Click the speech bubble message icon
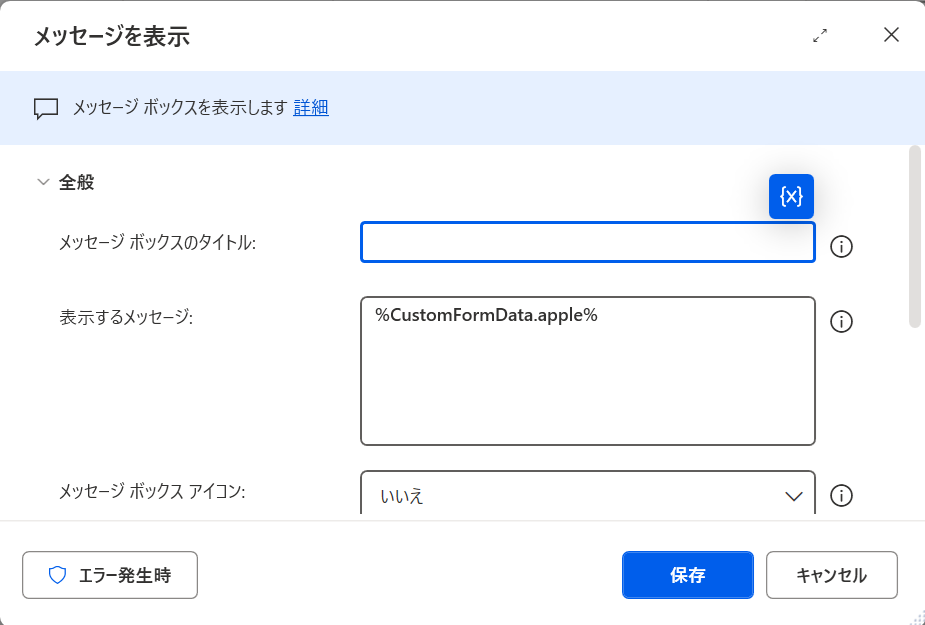The image size is (925, 625). [x=46, y=108]
